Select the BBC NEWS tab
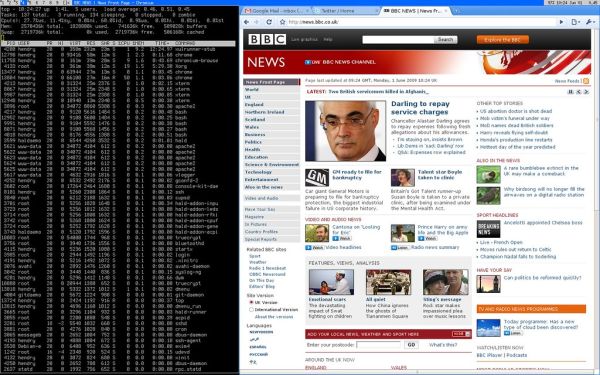The height and width of the screenshot is (375, 600). point(416,11)
